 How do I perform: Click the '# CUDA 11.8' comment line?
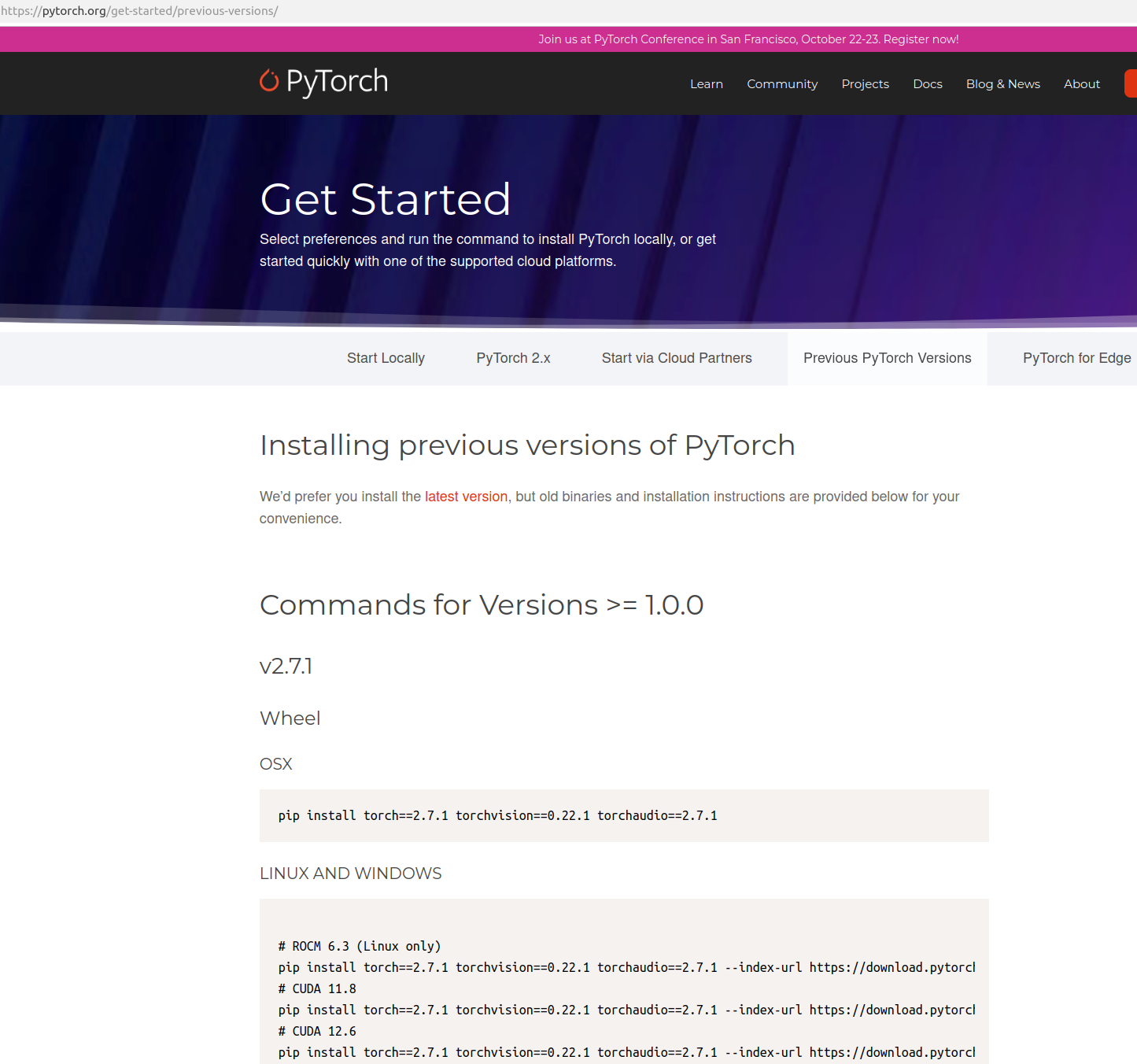[x=317, y=988]
